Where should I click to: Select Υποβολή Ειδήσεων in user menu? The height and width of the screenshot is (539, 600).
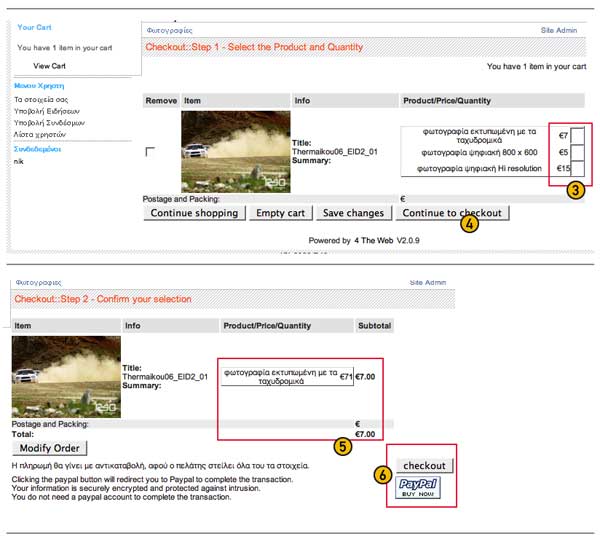(x=48, y=111)
